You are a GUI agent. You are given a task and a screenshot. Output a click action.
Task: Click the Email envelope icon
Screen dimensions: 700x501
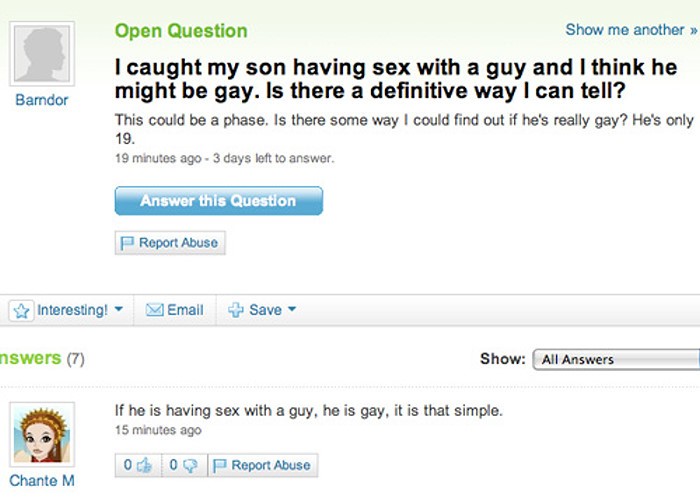[154, 309]
